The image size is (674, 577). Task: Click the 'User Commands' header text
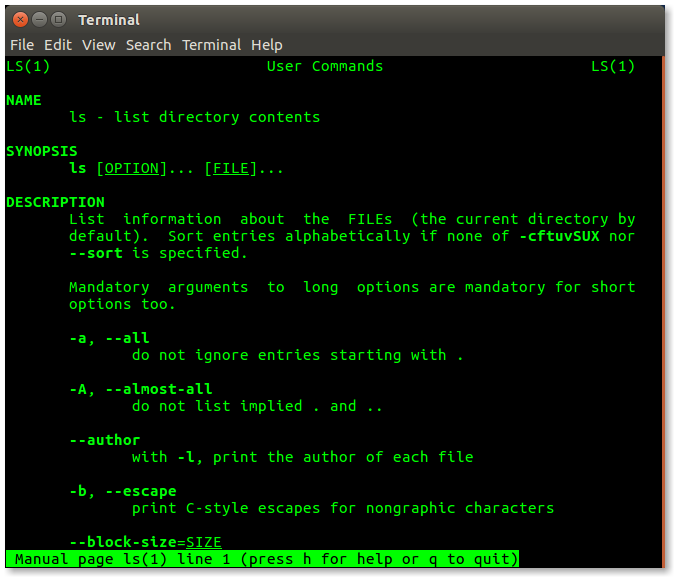click(325, 66)
